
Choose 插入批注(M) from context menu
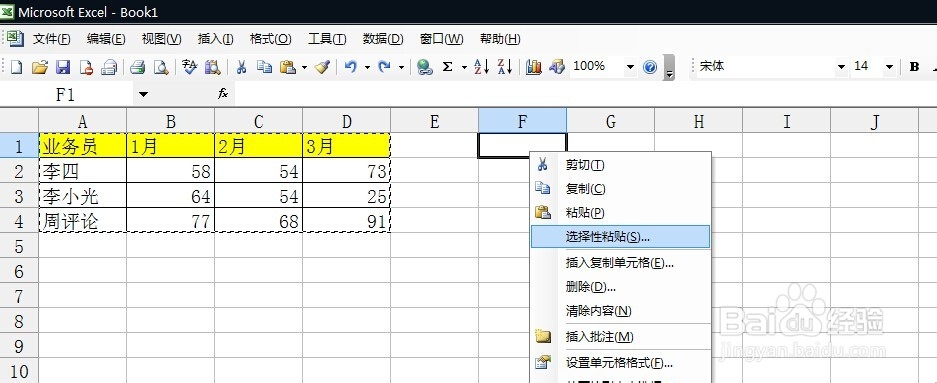point(620,337)
